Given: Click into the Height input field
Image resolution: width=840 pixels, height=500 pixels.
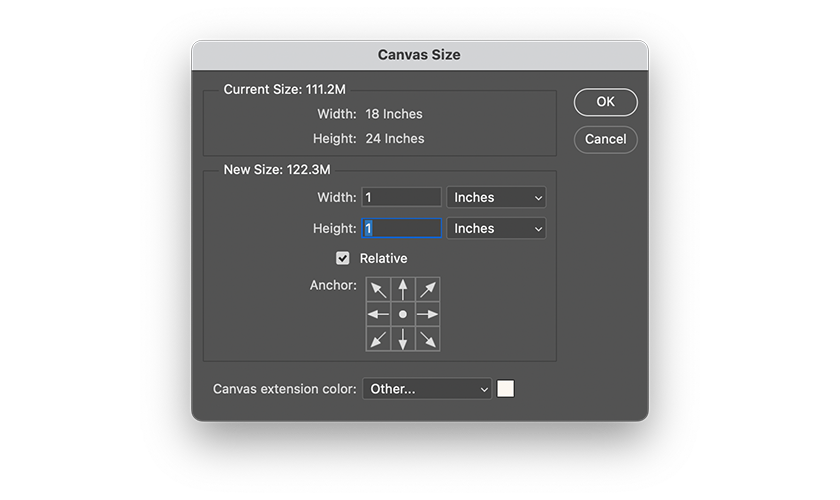Looking at the screenshot, I should (402, 228).
